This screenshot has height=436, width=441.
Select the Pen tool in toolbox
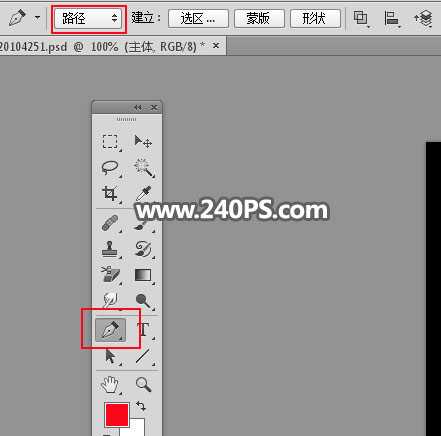pyautogui.click(x=110, y=330)
